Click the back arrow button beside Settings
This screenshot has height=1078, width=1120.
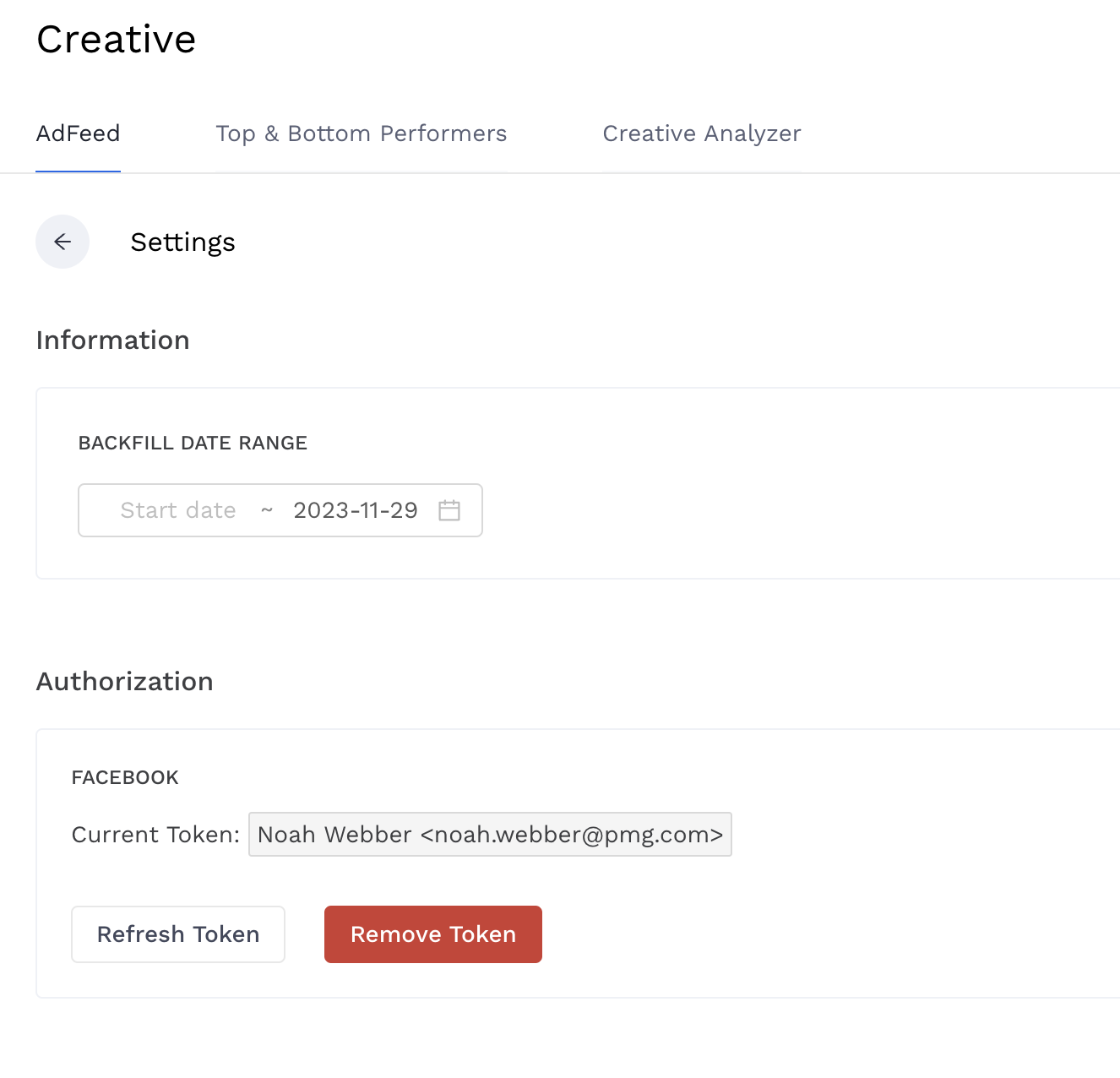[63, 242]
